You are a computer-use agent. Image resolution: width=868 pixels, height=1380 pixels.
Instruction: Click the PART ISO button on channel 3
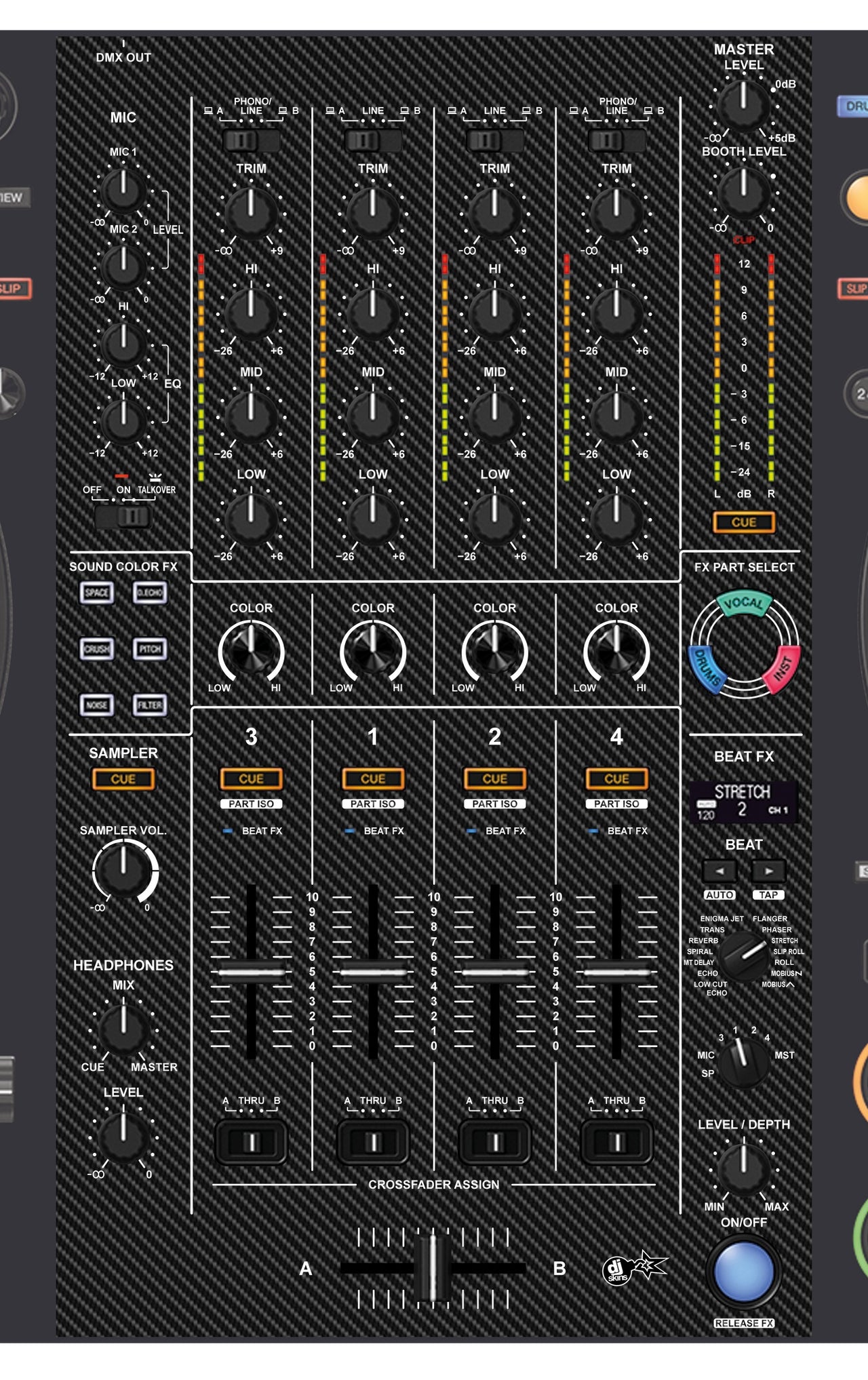tap(251, 804)
